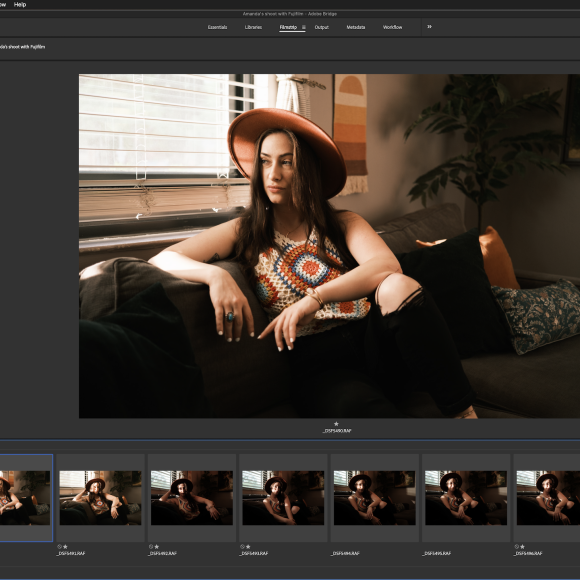Viewport: 580px width, 580px height.
Task: Click the star rating for _DSF5493.RAF
Action: tap(248, 546)
